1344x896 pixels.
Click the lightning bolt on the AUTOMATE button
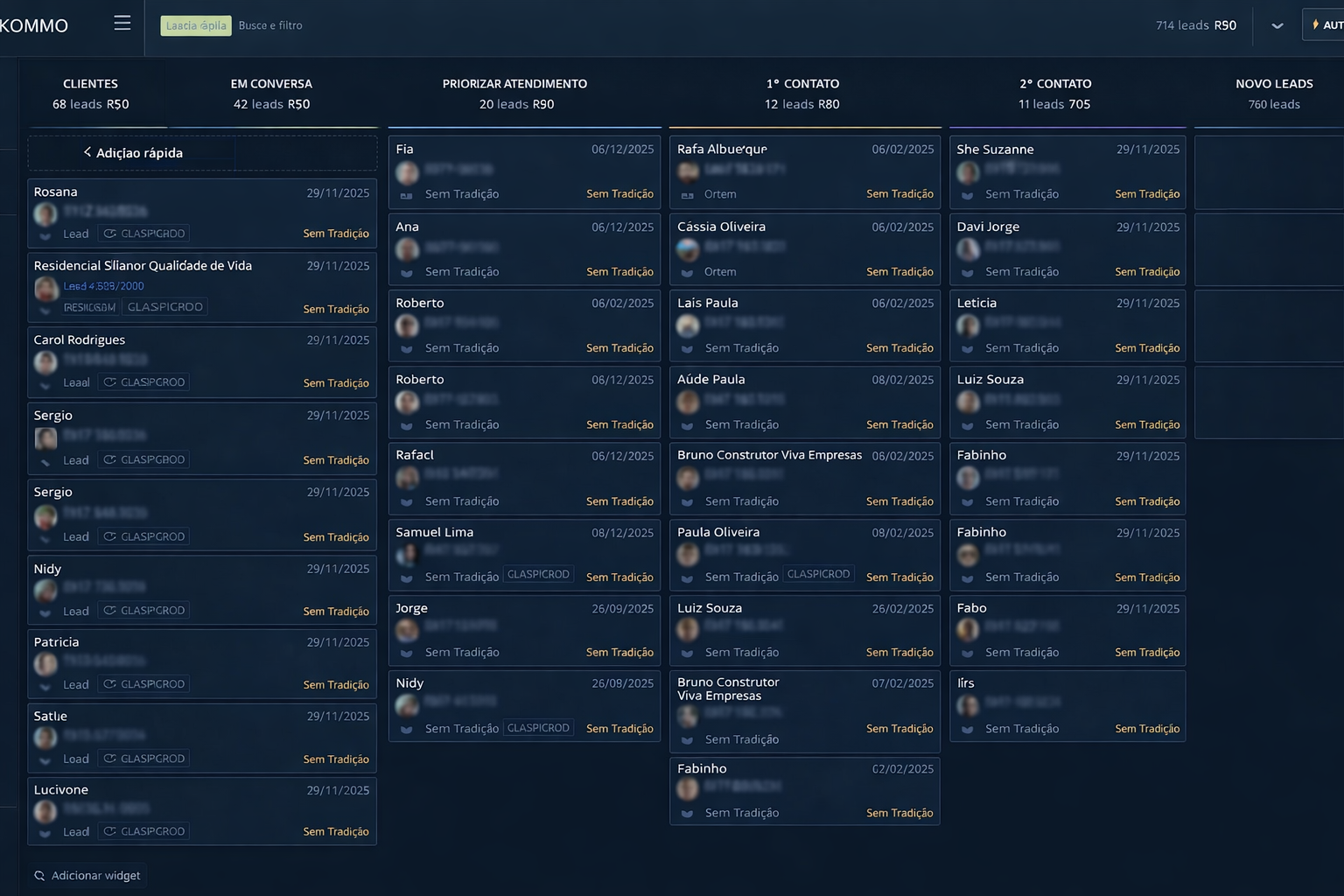tap(1315, 24)
